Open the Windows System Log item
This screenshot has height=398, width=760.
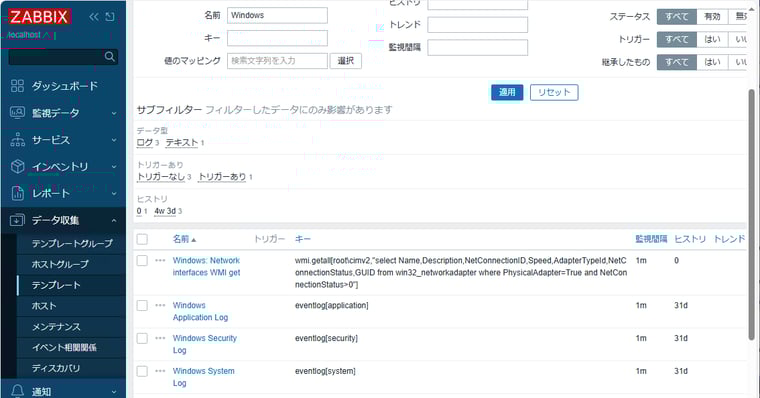(204, 377)
